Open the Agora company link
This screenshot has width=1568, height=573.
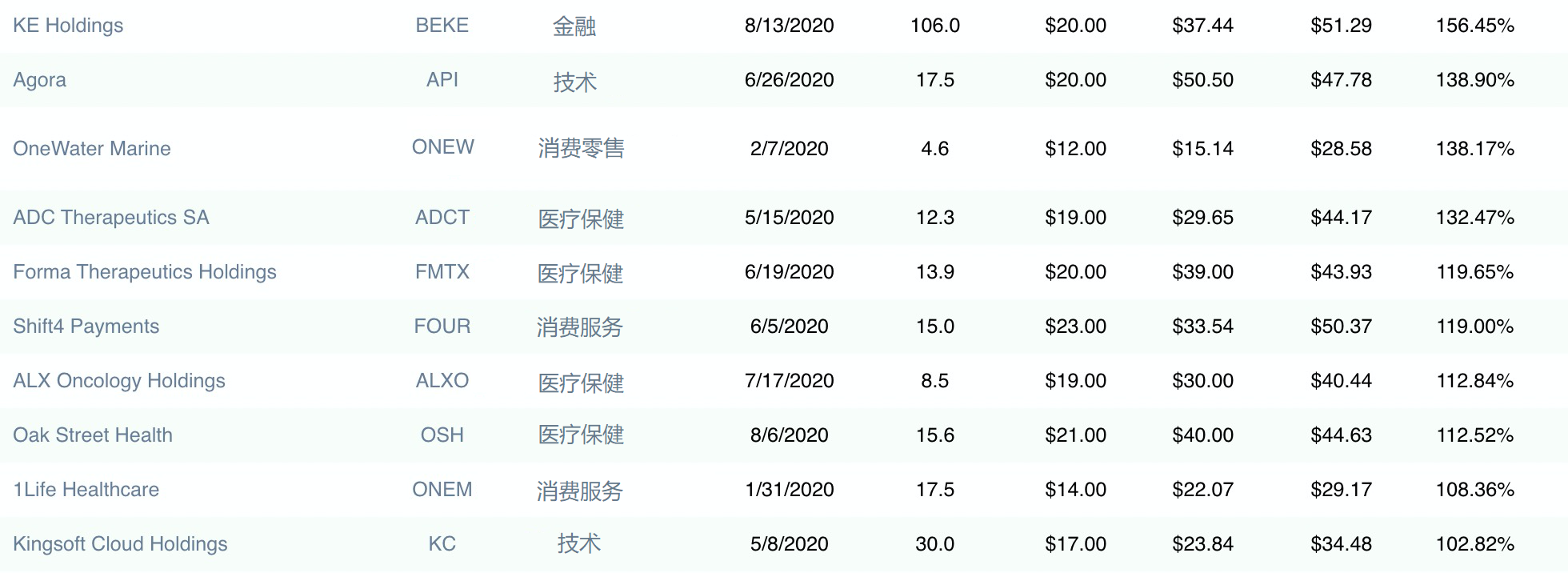click(40, 80)
